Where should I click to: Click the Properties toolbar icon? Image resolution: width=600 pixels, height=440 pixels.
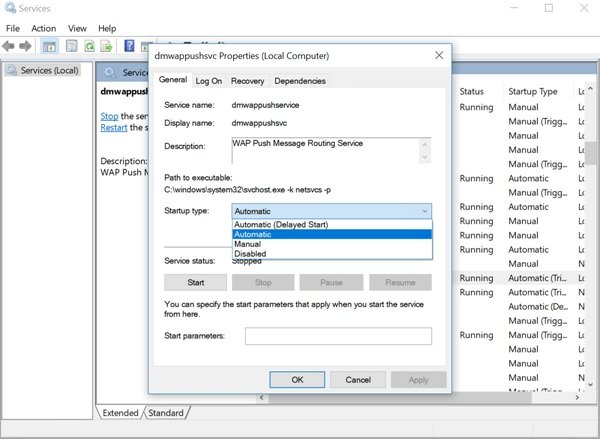[72, 46]
